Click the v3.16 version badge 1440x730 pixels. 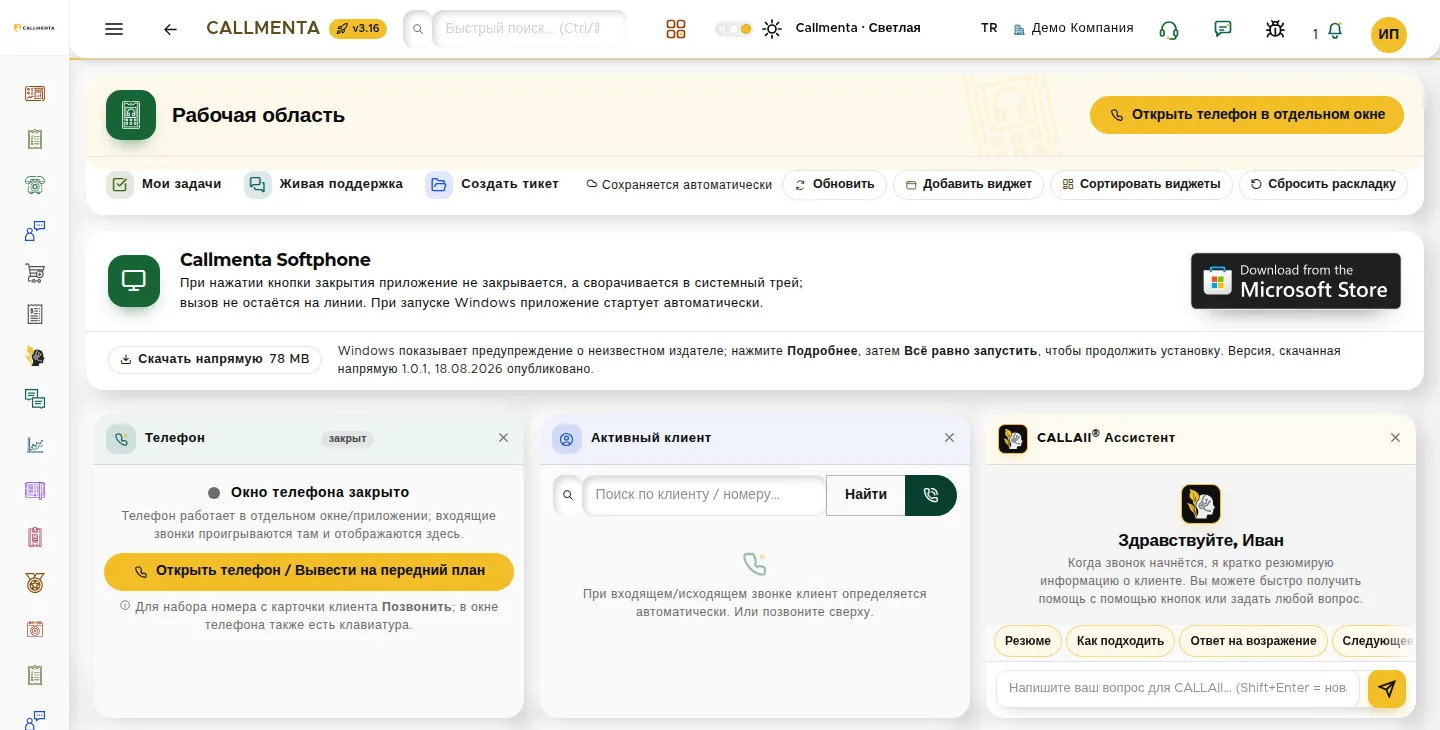pos(358,28)
